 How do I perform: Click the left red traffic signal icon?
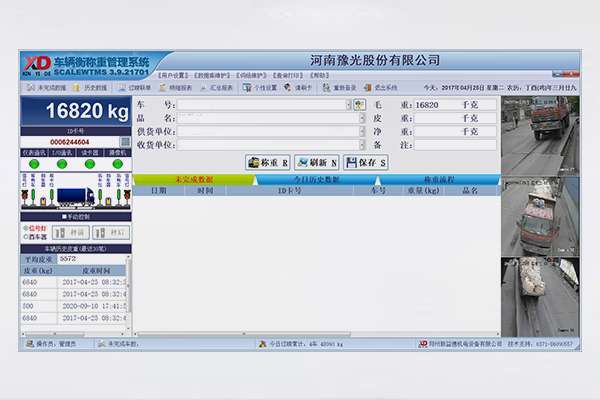(x=25, y=195)
